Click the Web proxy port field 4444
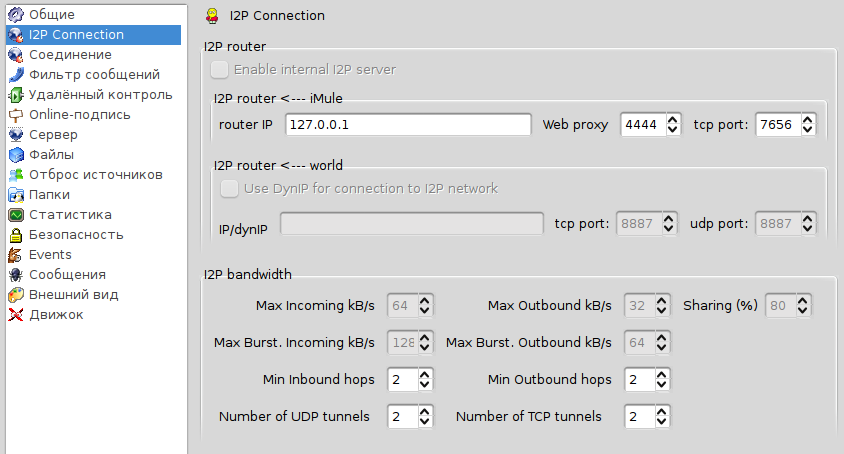 tap(643, 124)
